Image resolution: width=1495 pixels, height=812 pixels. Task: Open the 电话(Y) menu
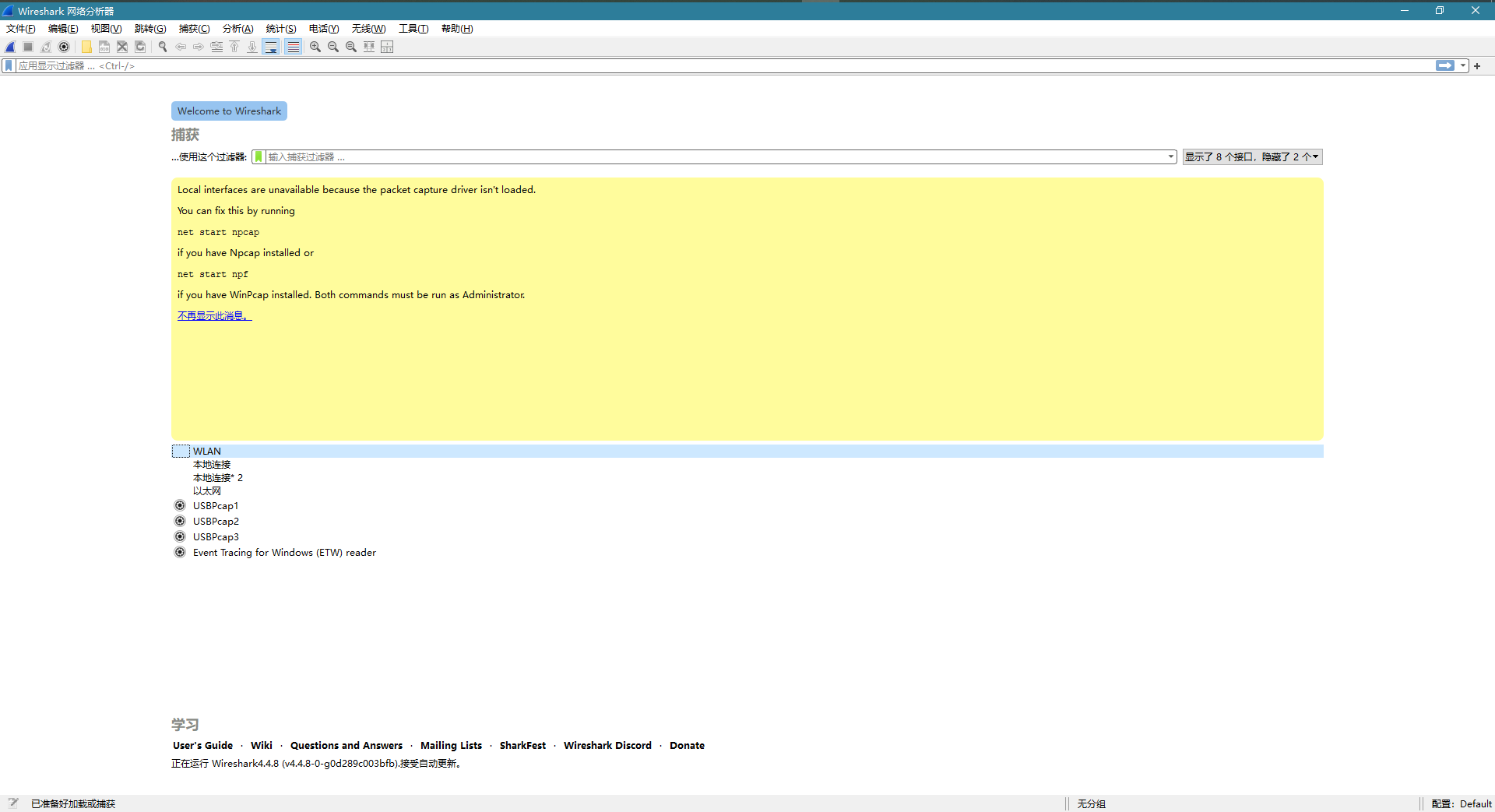[324, 29]
